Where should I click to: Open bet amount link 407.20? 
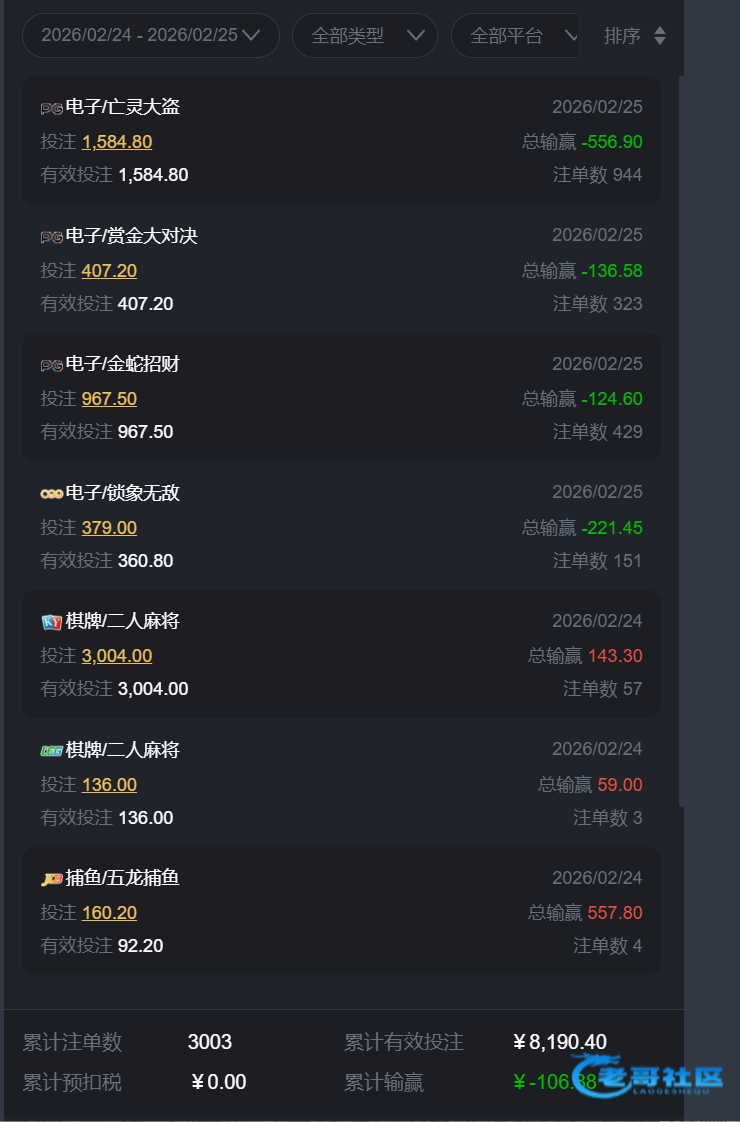[x=109, y=271]
